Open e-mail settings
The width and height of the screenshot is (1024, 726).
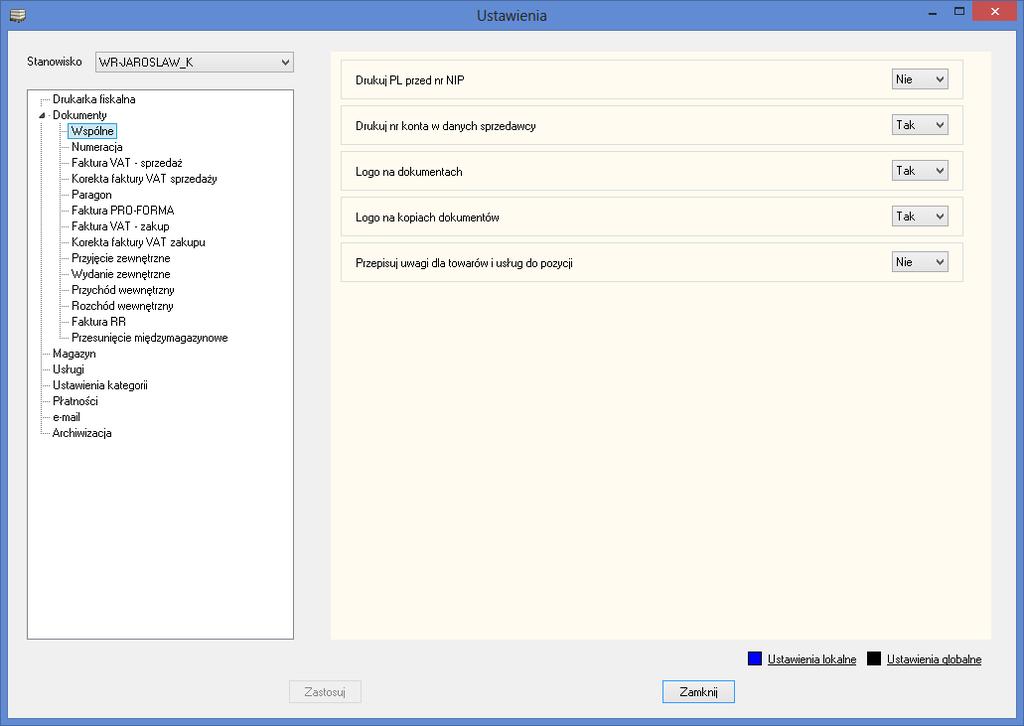point(66,417)
